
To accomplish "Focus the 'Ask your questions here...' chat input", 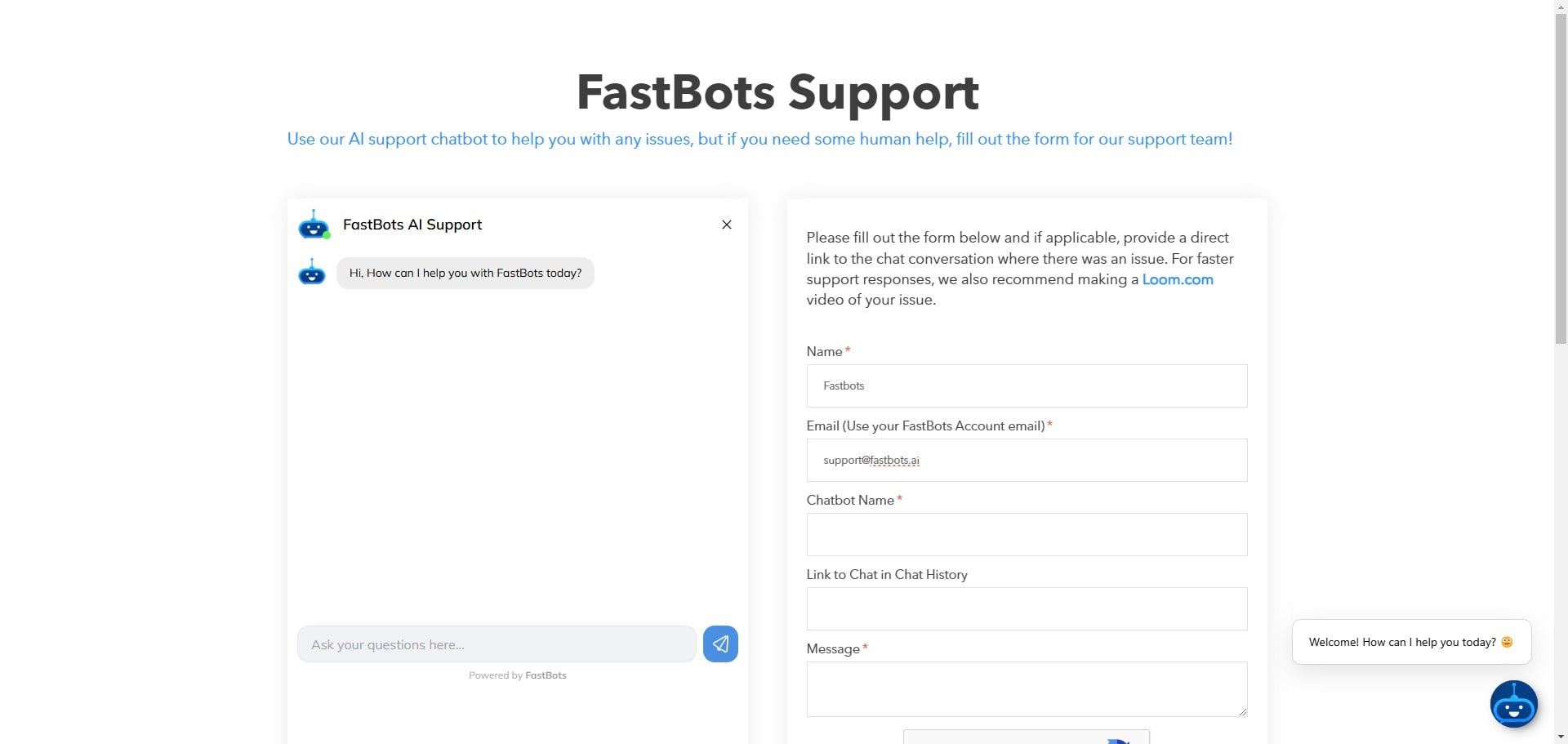I will 497,644.
